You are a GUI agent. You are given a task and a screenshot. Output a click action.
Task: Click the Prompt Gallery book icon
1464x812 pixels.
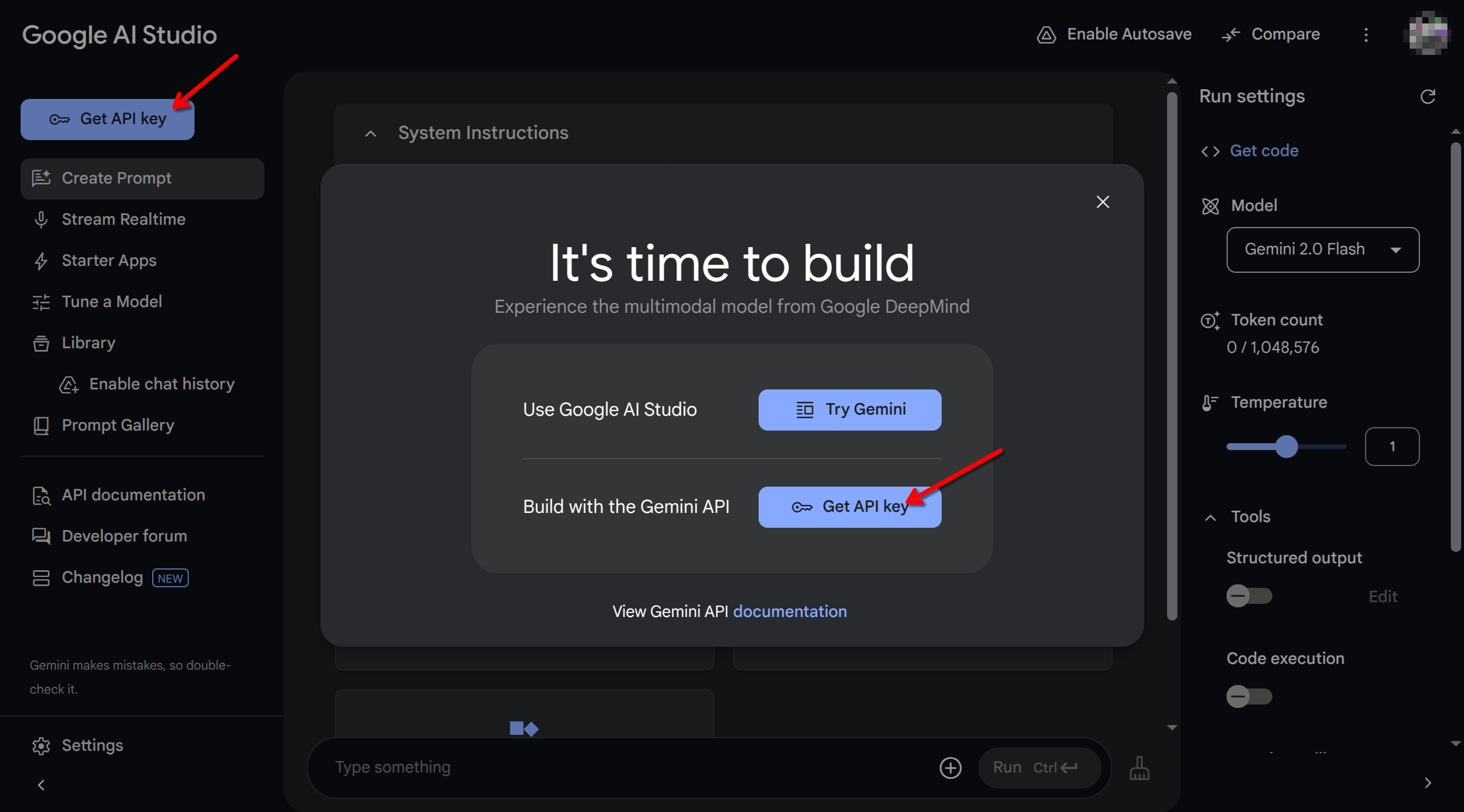pyautogui.click(x=41, y=426)
